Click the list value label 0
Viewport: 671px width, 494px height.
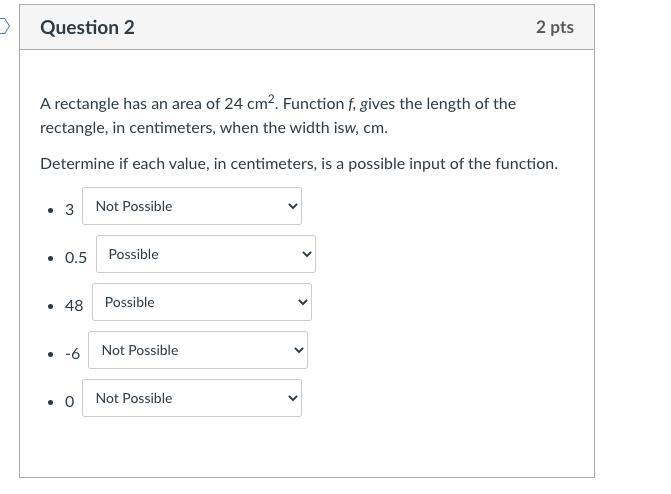coord(70,401)
